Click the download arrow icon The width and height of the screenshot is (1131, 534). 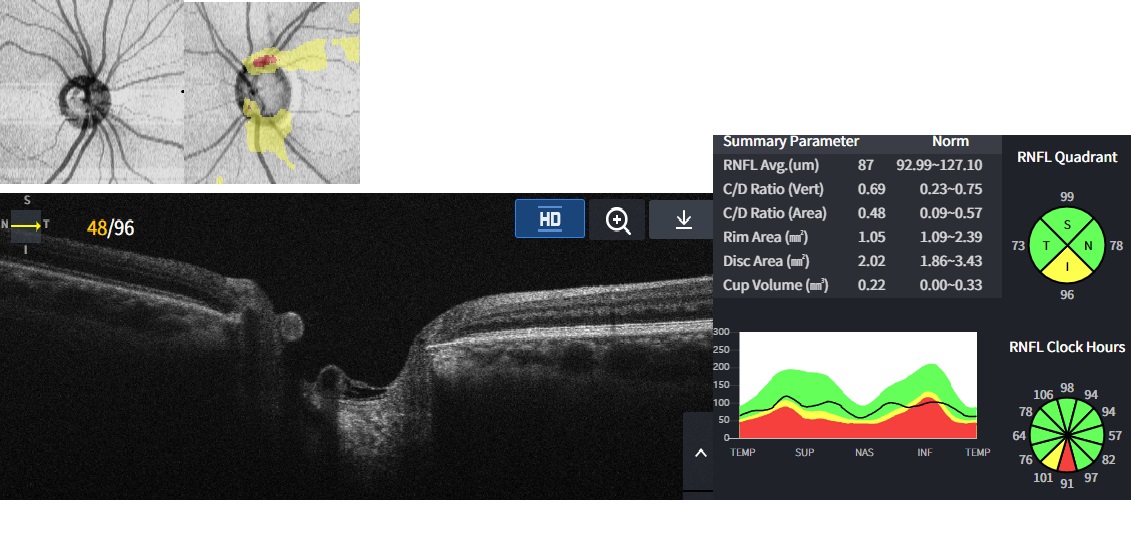[682, 219]
